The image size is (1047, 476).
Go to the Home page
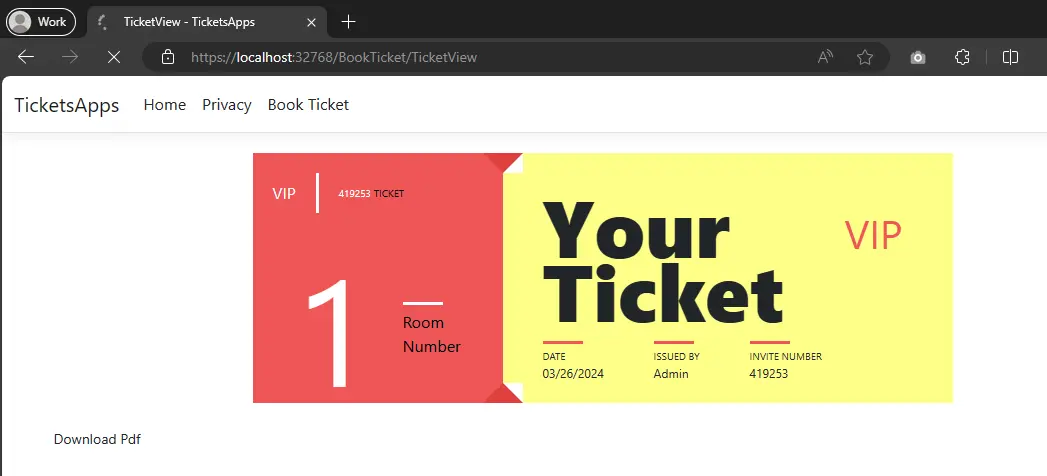point(164,105)
